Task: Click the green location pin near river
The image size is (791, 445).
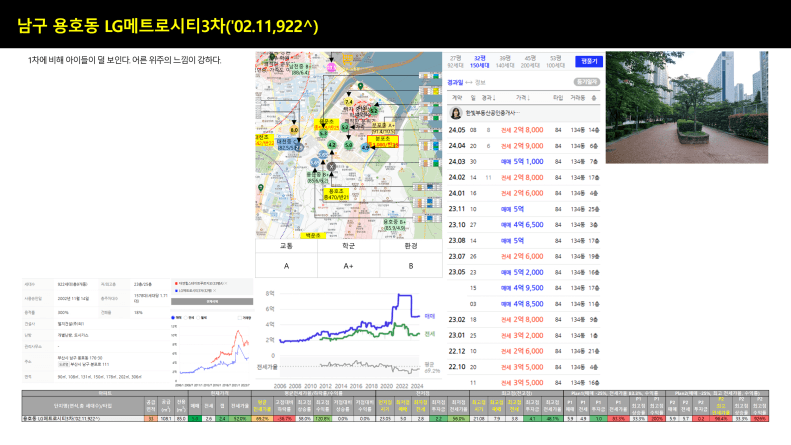Action: point(360,86)
